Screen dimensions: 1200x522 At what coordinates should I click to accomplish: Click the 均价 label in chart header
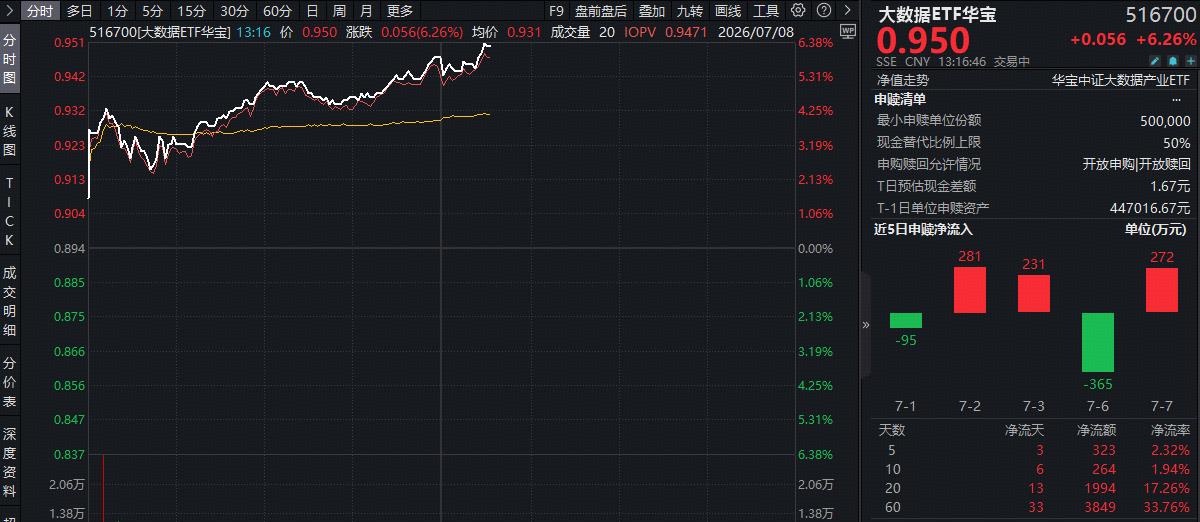pos(486,32)
